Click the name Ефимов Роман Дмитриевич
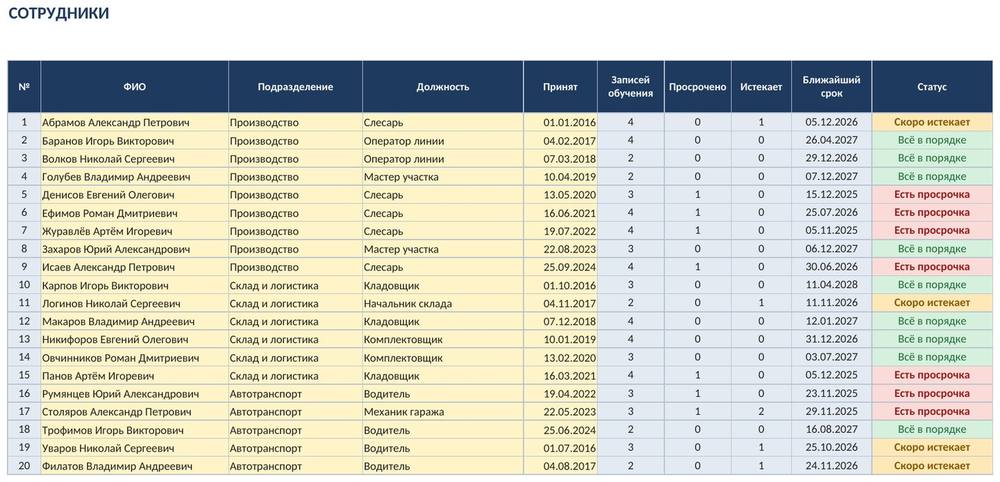The height and width of the screenshot is (482, 1000). pyautogui.click(x=110, y=213)
